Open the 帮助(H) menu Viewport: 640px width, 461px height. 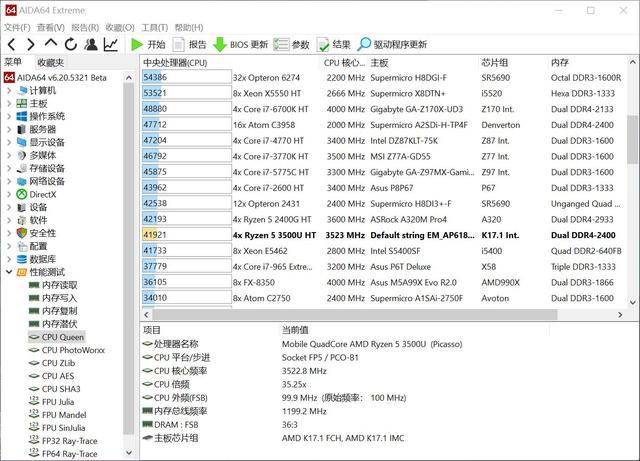[x=189, y=27]
